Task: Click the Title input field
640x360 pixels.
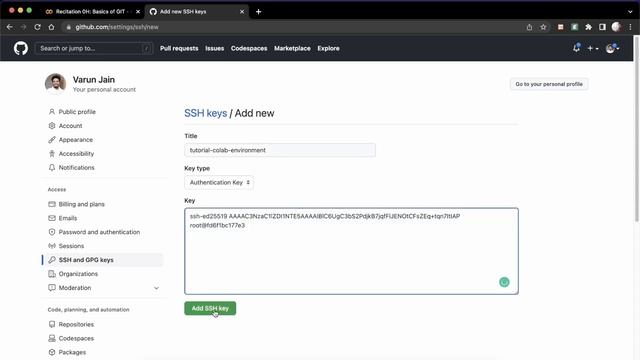Action: [x=280, y=150]
